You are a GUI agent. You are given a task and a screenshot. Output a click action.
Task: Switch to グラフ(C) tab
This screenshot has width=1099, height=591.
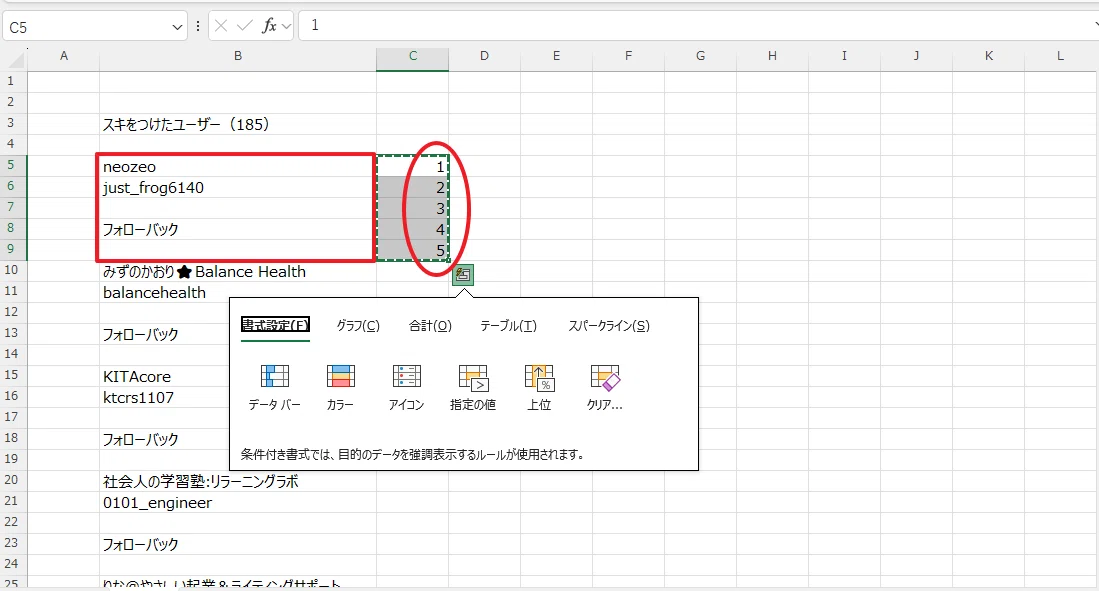[358, 325]
